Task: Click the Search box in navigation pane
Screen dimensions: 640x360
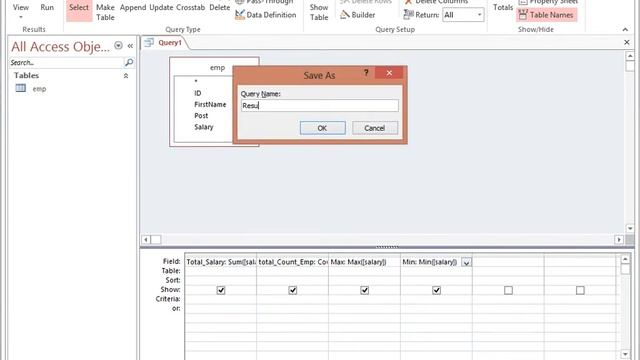Action: pyautogui.click(x=66, y=62)
